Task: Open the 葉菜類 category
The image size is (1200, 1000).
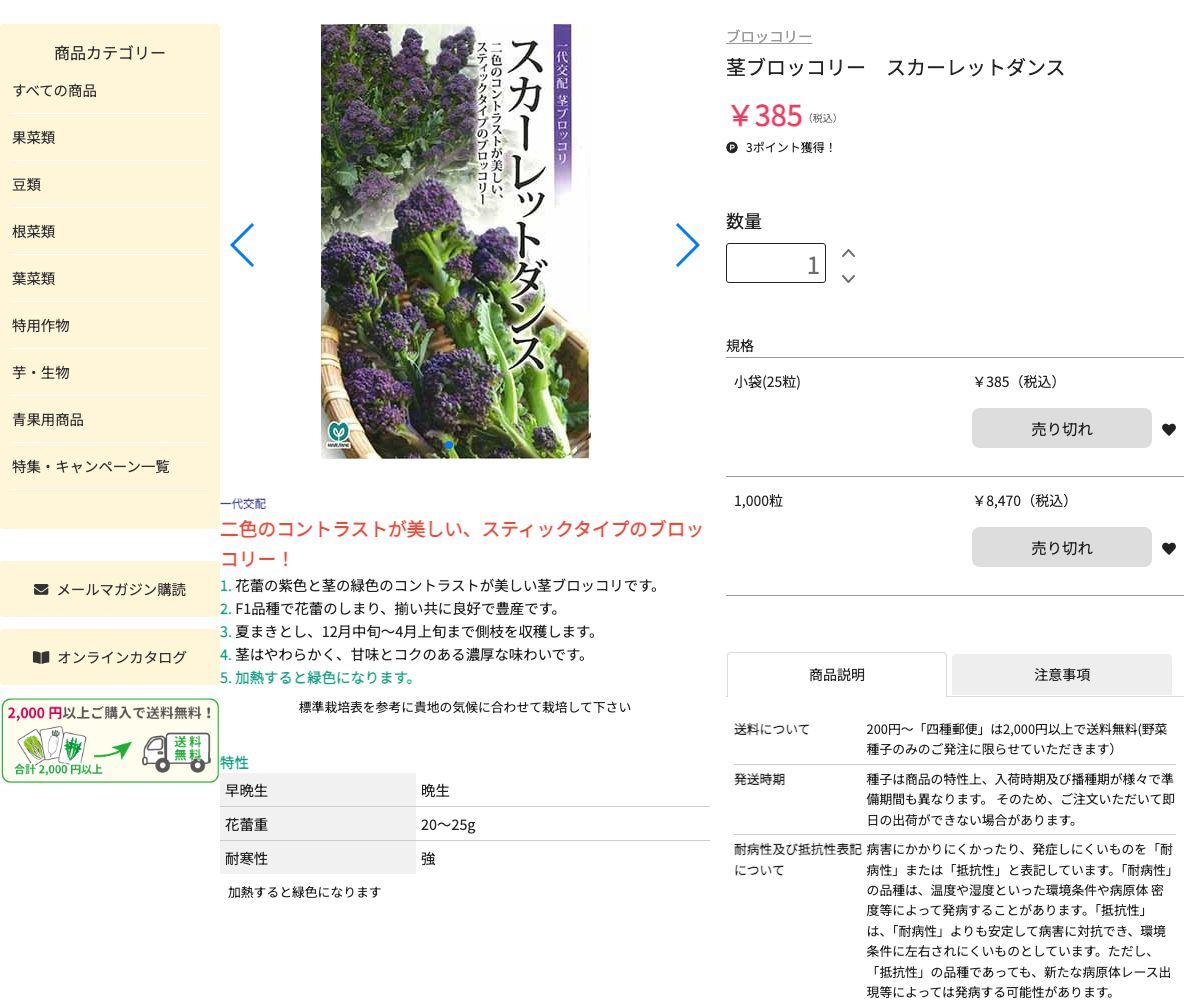Action: [x=34, y=279]
